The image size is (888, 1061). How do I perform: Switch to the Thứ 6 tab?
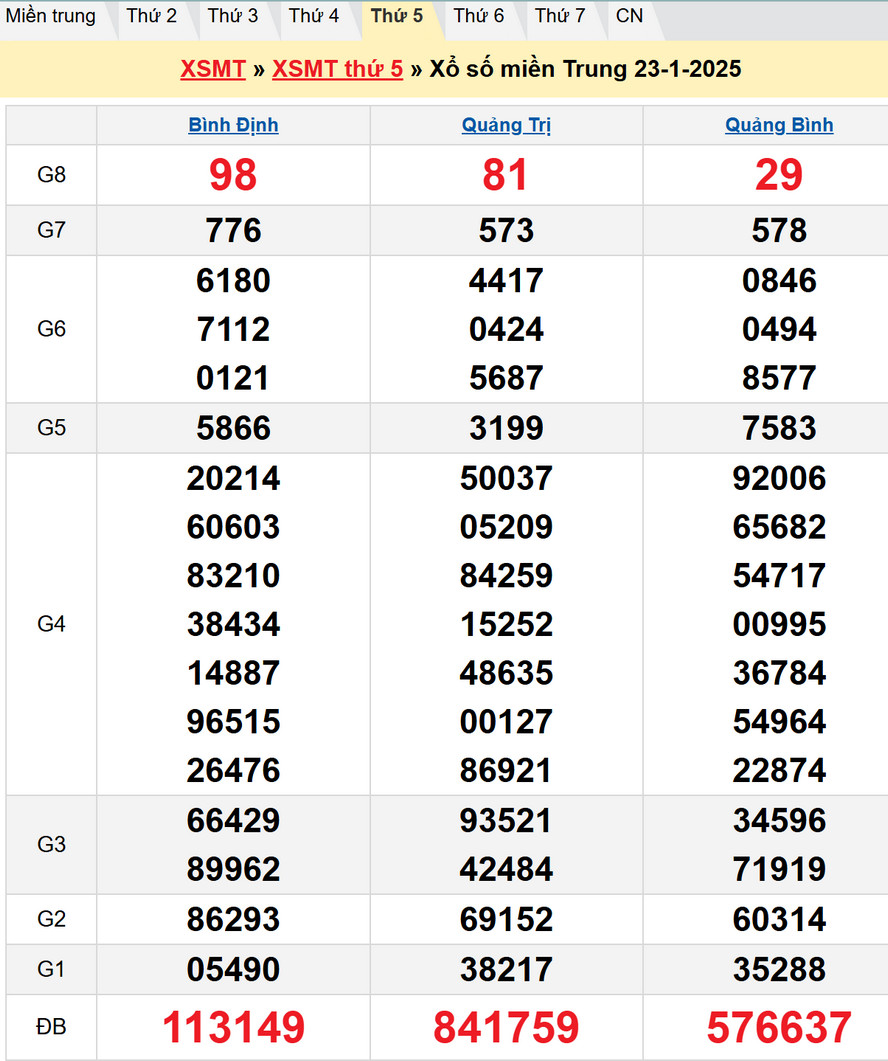pyautogui.click(x=479, y=16)
